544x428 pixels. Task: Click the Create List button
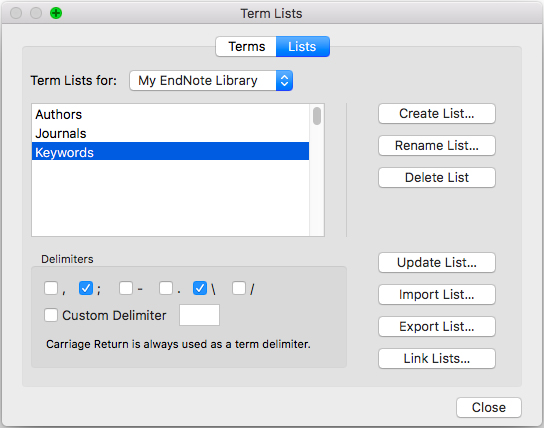436,113
